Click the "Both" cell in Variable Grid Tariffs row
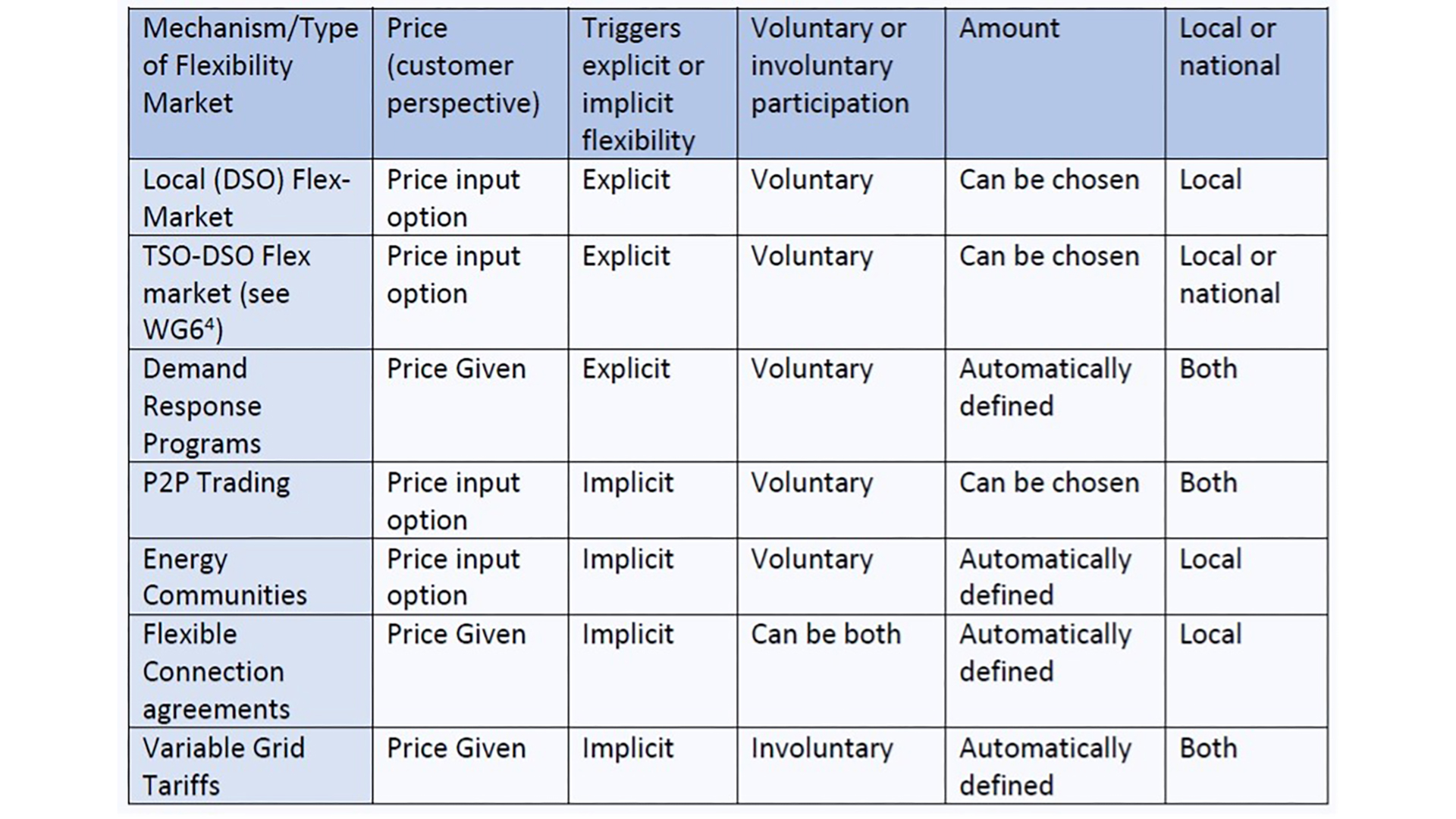Screen dimensions: 1456x819 [x=1208, y=748]
